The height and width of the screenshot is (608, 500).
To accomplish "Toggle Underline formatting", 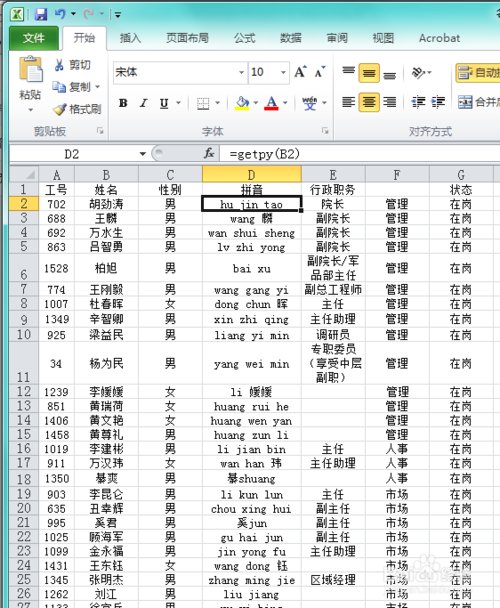I will click(x=164, y=103).
